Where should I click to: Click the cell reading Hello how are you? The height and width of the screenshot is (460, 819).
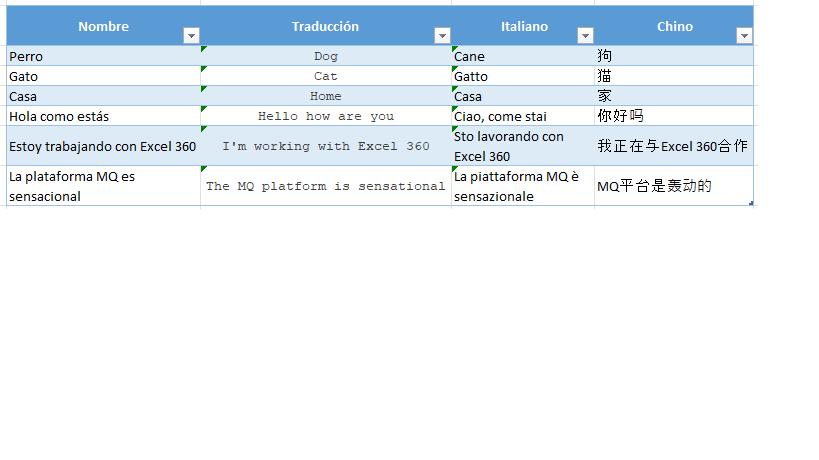pos(326,116)
